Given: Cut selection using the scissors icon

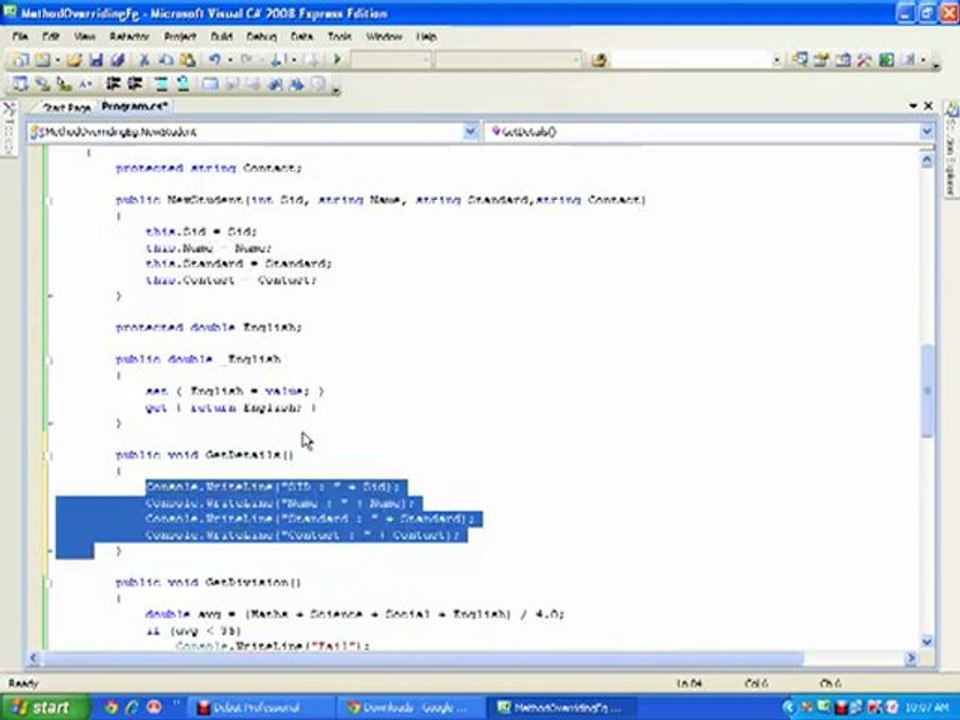Looking at the screenshot, I should pyautogui.click(x=144, y=59).
